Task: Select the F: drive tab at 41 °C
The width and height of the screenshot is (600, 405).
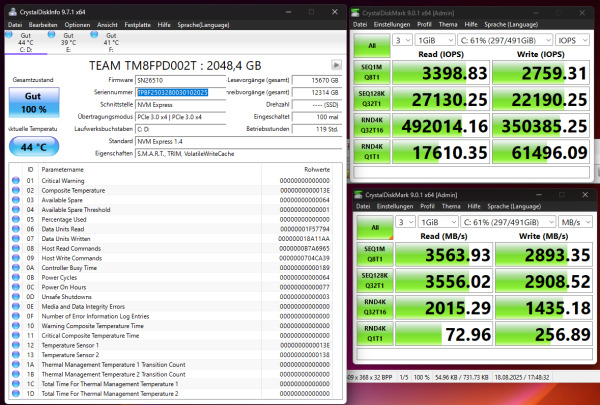Action: 111,42
